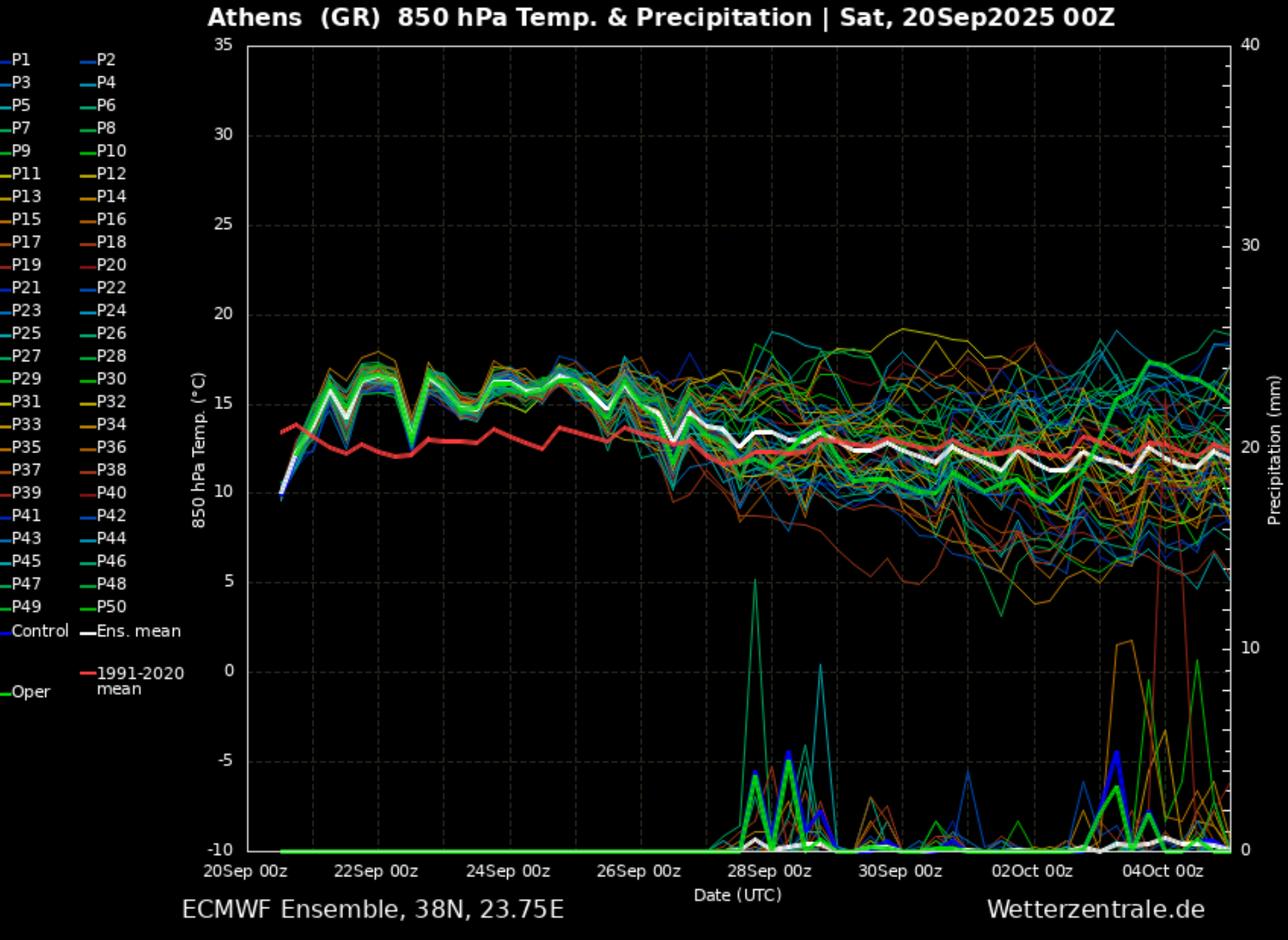Click the ECMWF Ensemble coordinates caption
This screenshot has width=1288, height=940.
(x=373, y=910)
